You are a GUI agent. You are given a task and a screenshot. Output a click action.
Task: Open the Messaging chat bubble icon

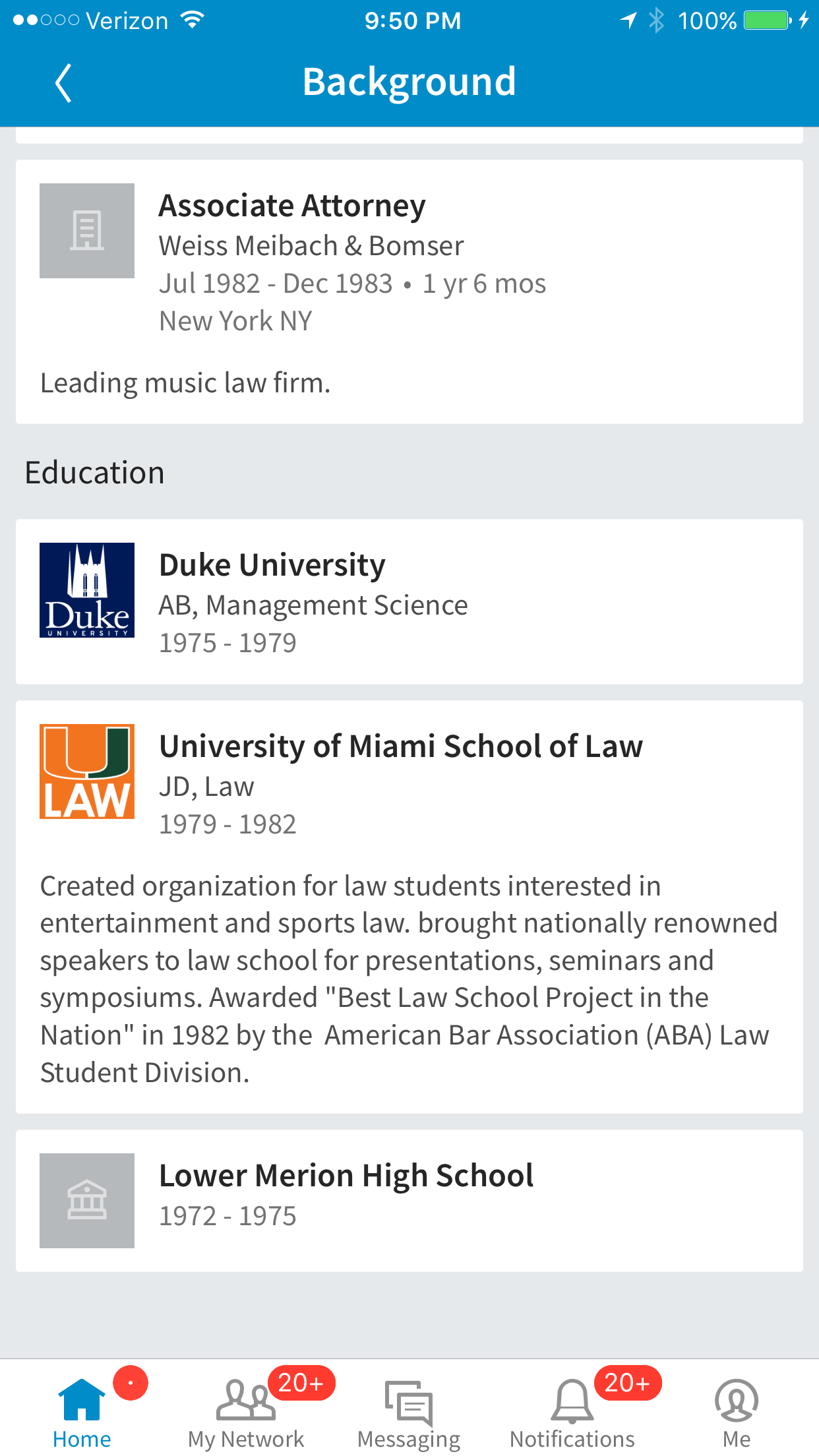coord(409,1402)
